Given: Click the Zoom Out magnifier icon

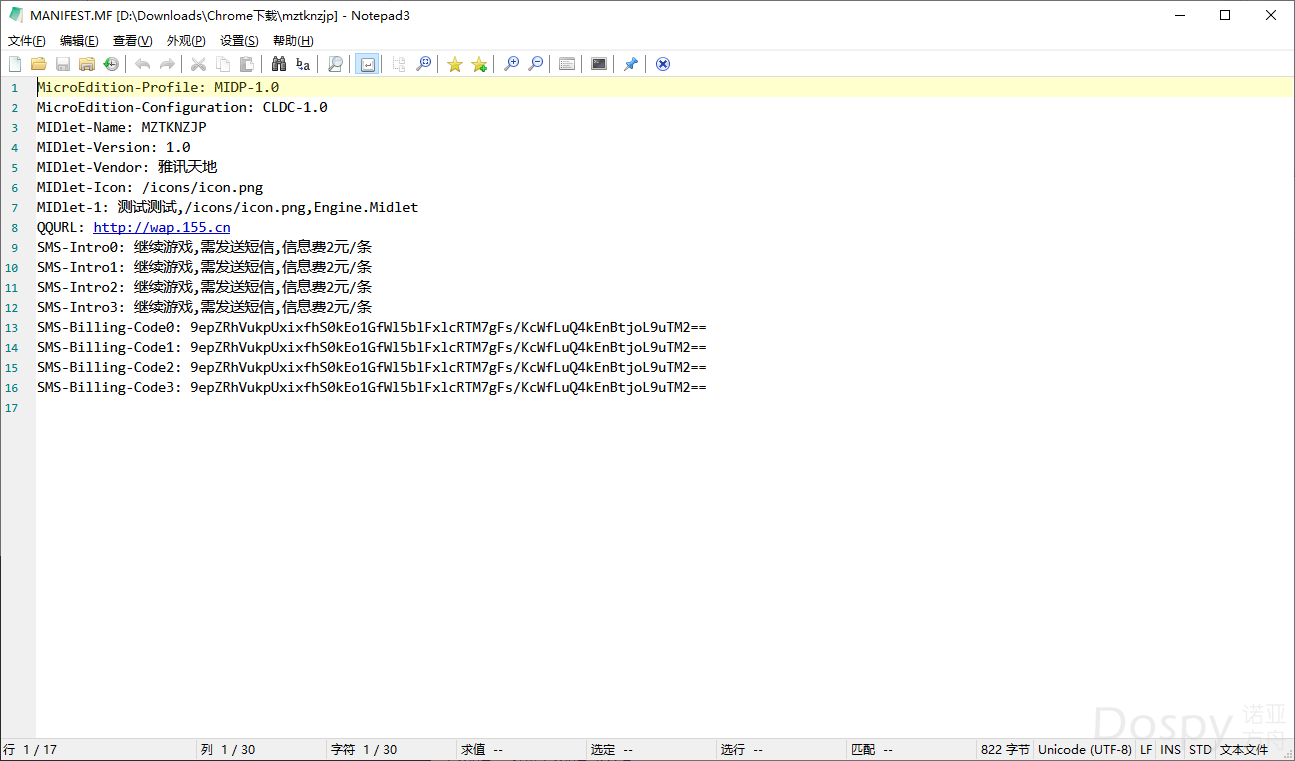Looking at the screenshot, I should 536,64.
